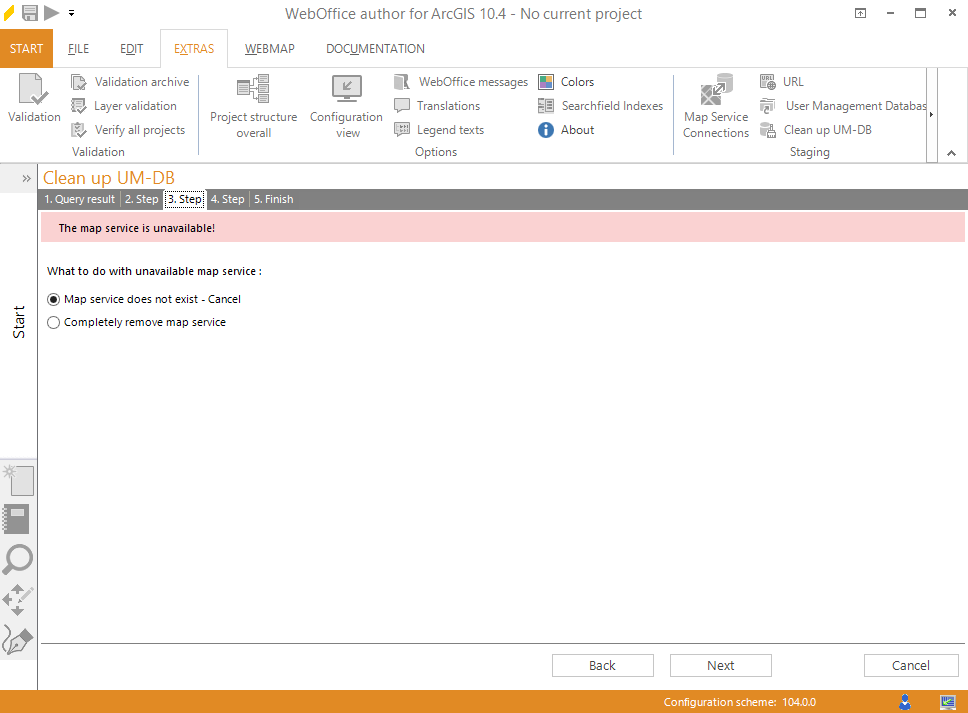Open the FILE tab

coord(78,49)
